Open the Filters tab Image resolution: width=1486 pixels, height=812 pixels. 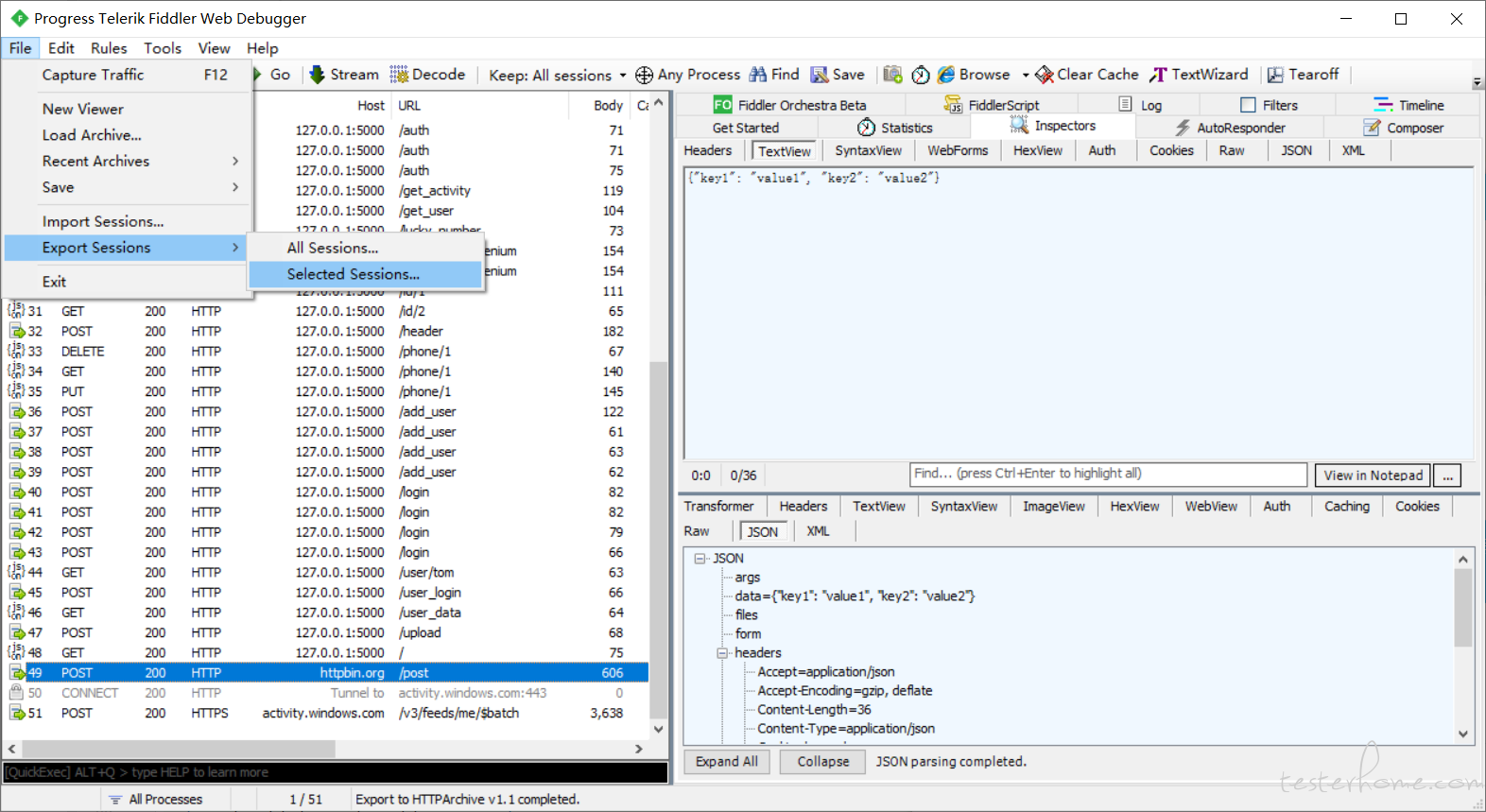1269,105
